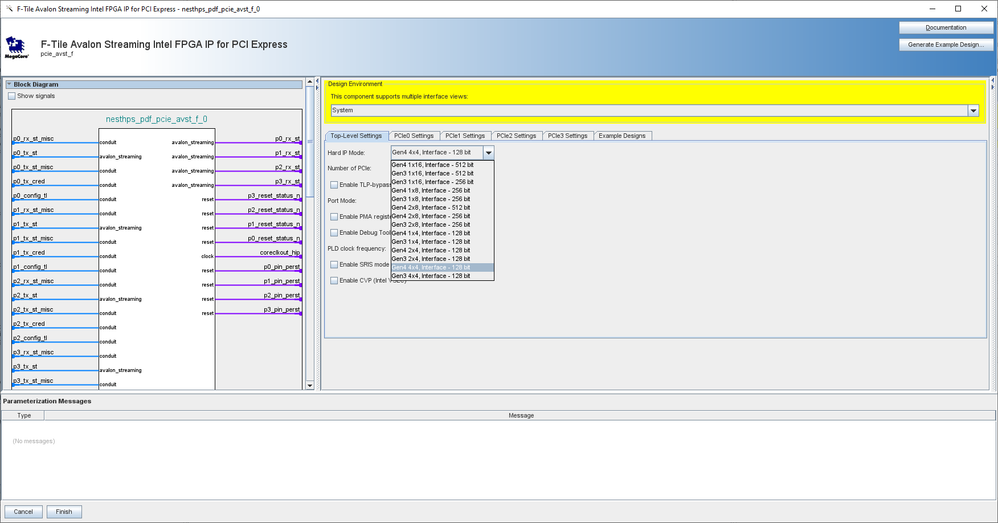This screenshot has width=998, height=523.
Task: Click p3_rx_st_misc interface label
Action: pyautogui.click(x=33, y=352)
